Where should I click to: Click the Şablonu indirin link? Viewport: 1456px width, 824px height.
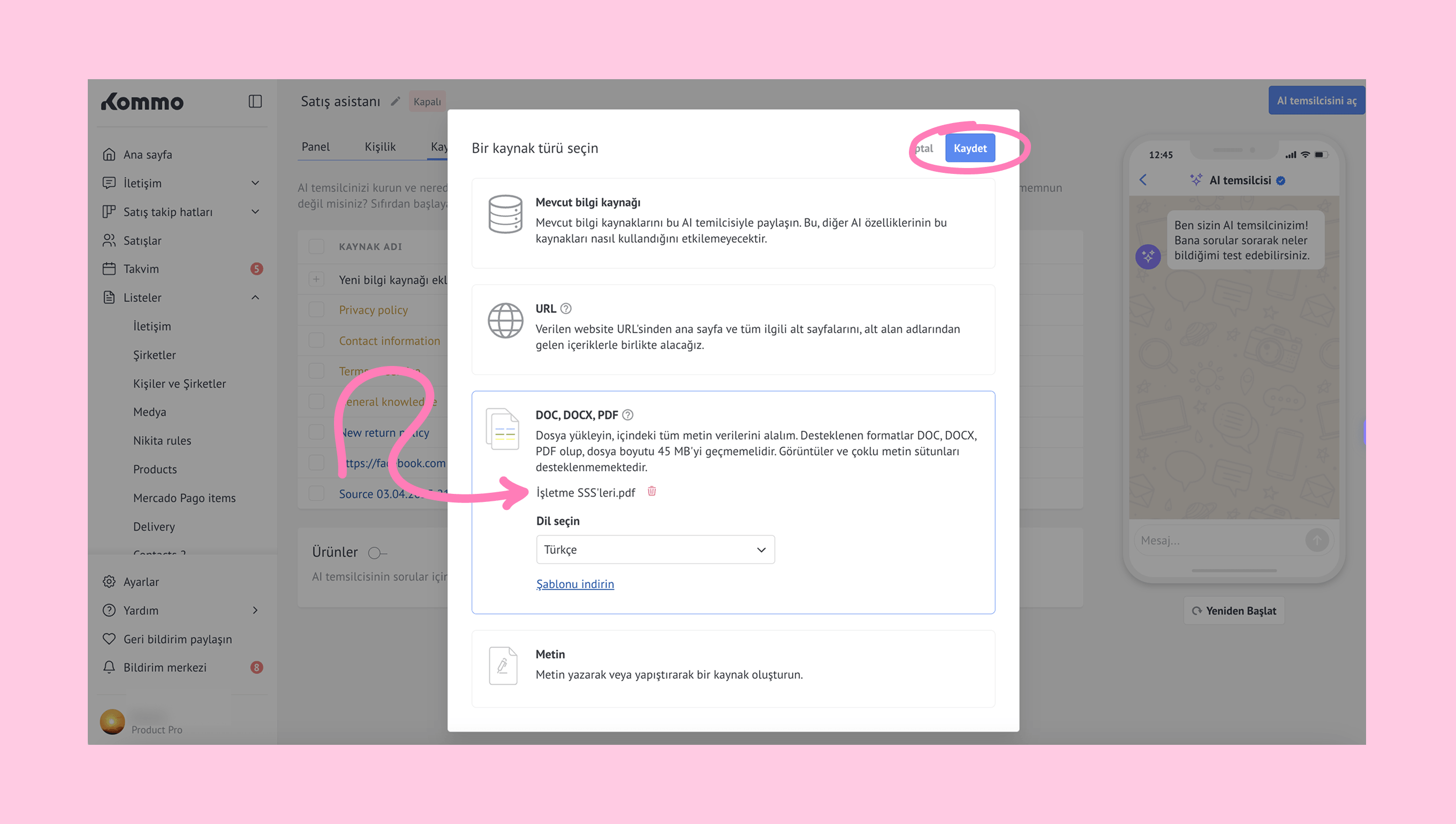point(574,584)
